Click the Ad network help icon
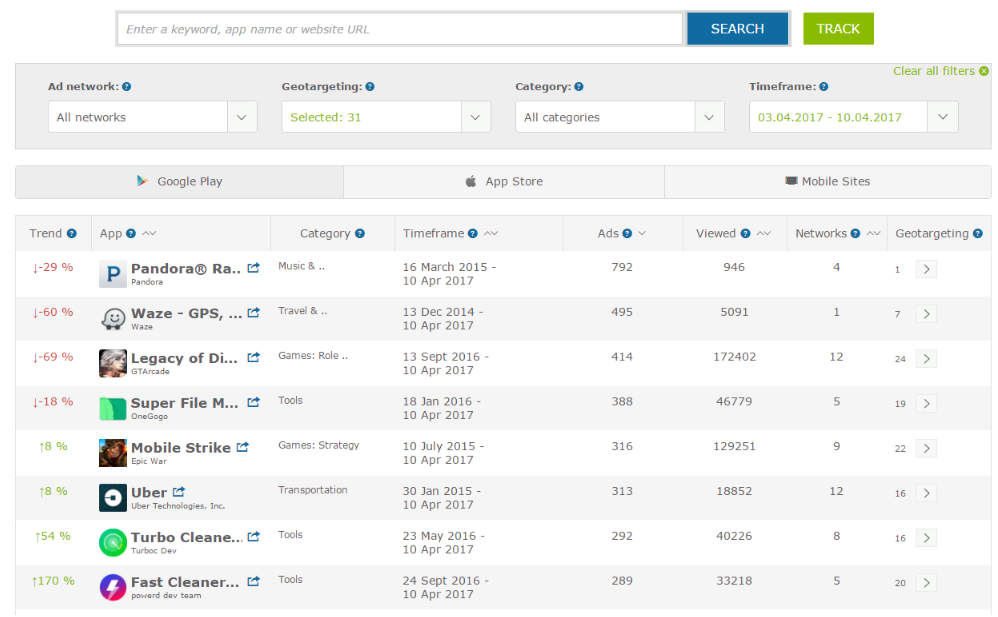Viewport: 998px width, 617px height. (x=127, y=87)
